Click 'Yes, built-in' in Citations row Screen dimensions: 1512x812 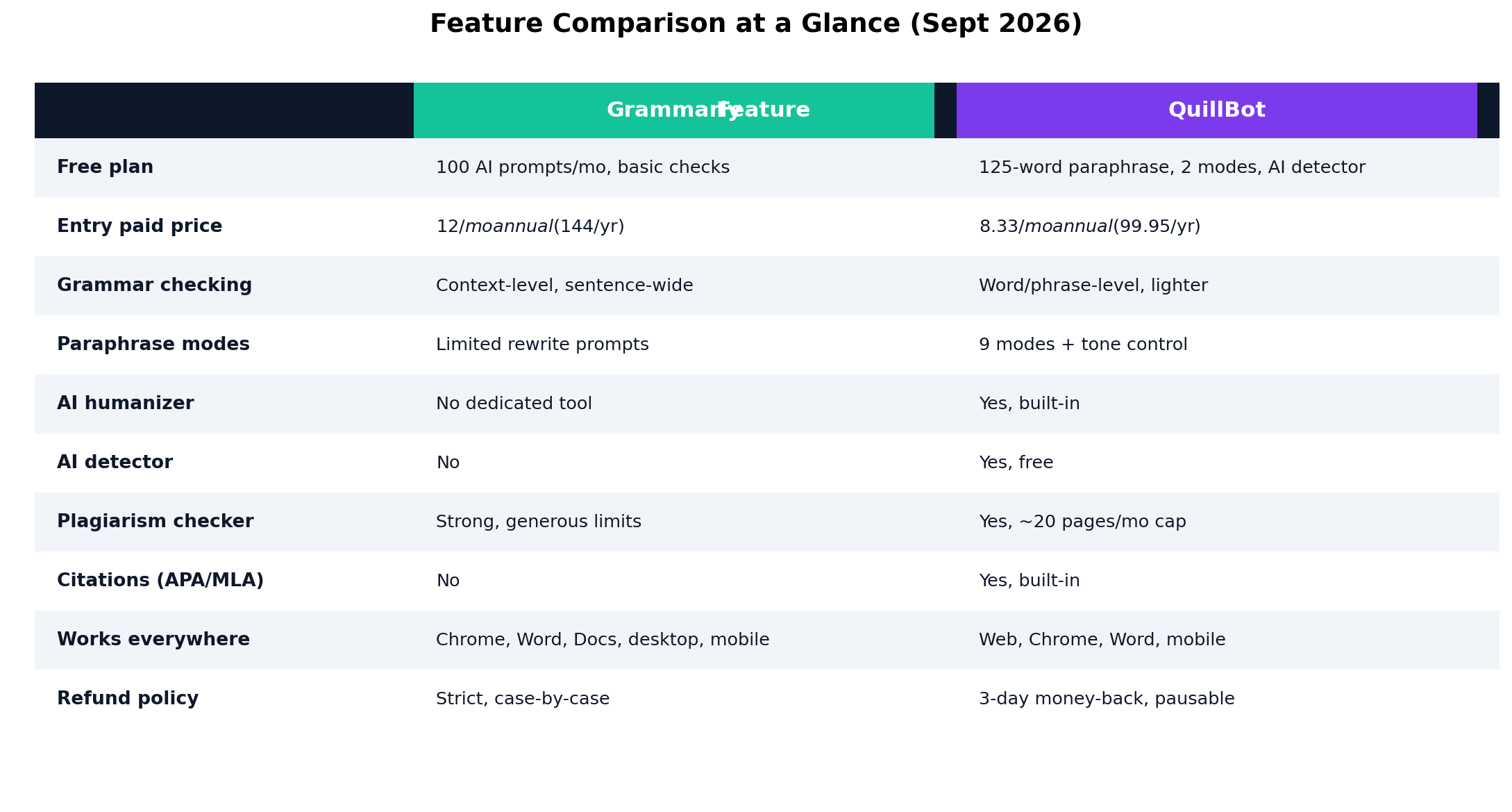pos(1030,581)
